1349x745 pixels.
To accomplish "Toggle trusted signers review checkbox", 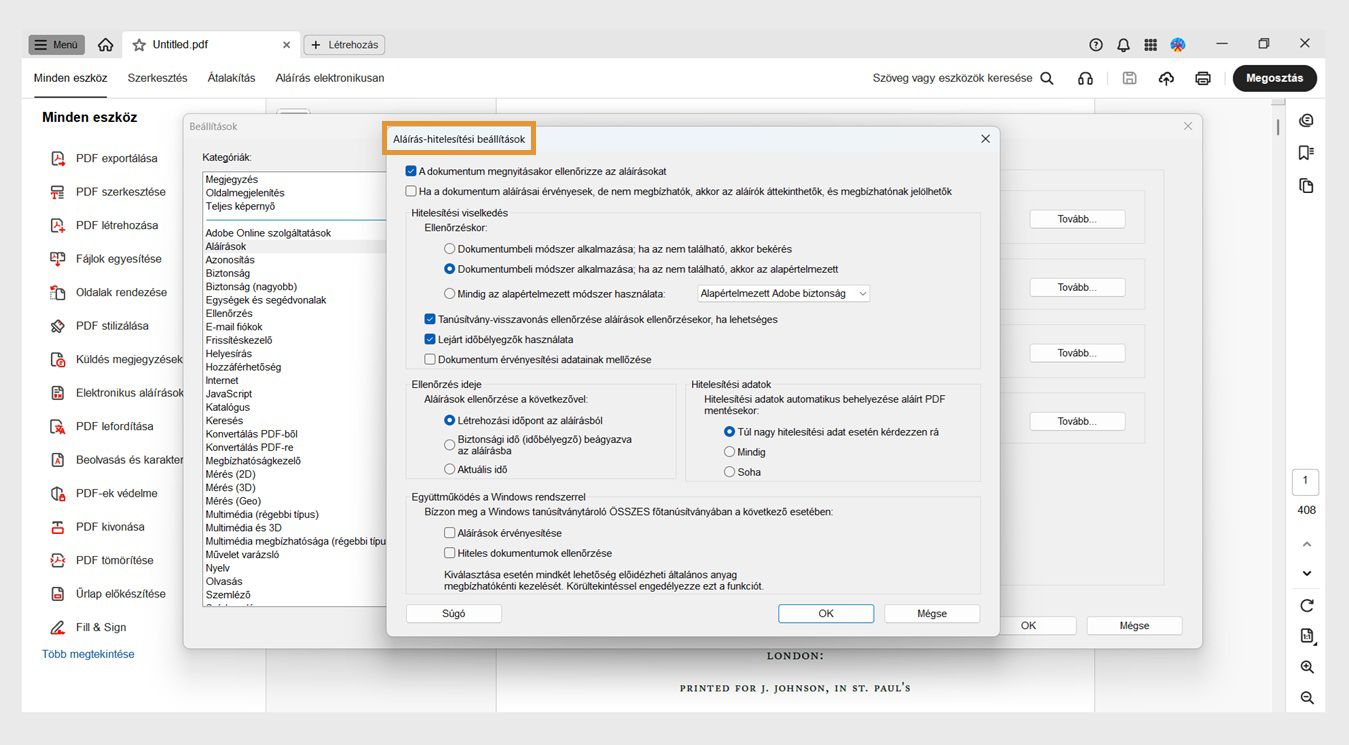I will (x=411, y=191).
